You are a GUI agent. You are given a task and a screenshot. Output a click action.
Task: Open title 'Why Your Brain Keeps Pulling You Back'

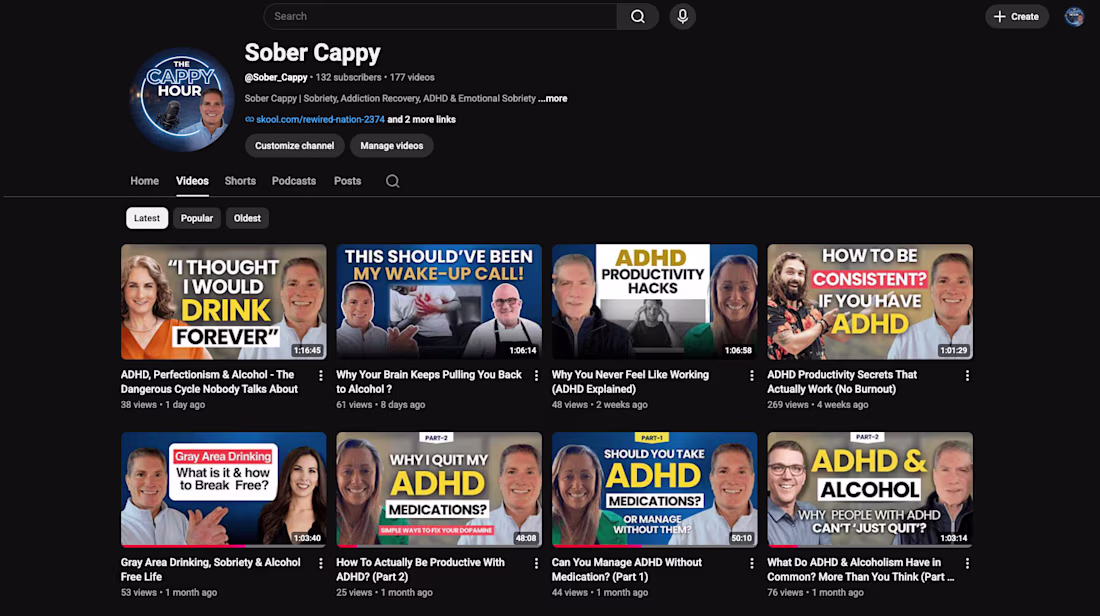click(x=429, y=382)
